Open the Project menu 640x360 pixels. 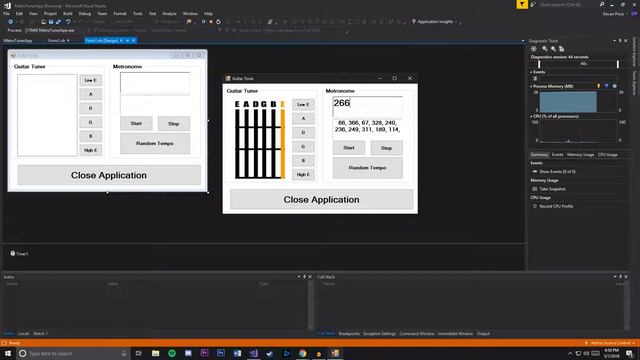point(50,13)
